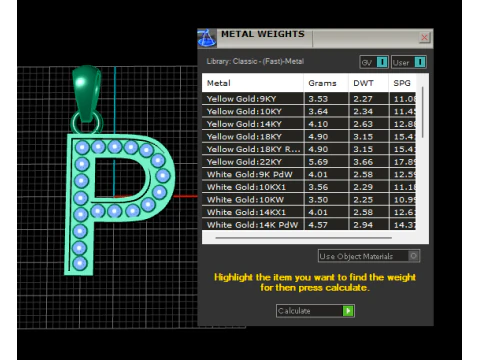The height and width of the screenshot is (360, 480).
Task: Click the Library: Classic - (Fast)-Metal label
Action: pos(255,61)
